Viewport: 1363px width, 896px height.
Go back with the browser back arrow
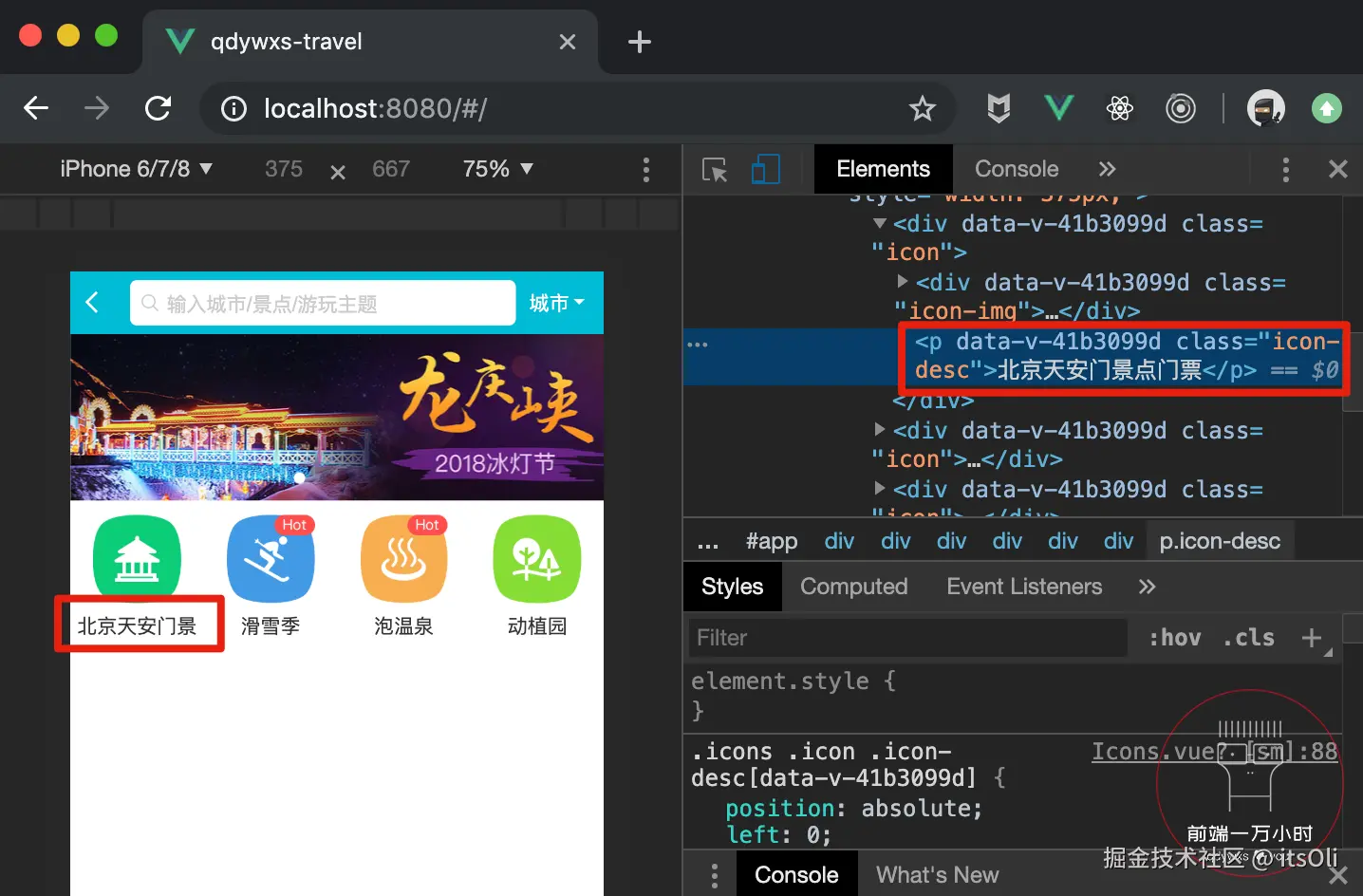click(36, 108)
